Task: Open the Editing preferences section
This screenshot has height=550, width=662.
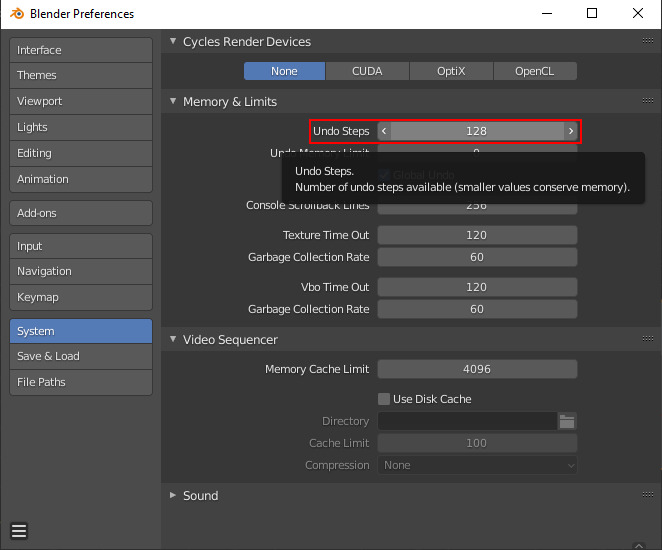Action: pos(81,153)
